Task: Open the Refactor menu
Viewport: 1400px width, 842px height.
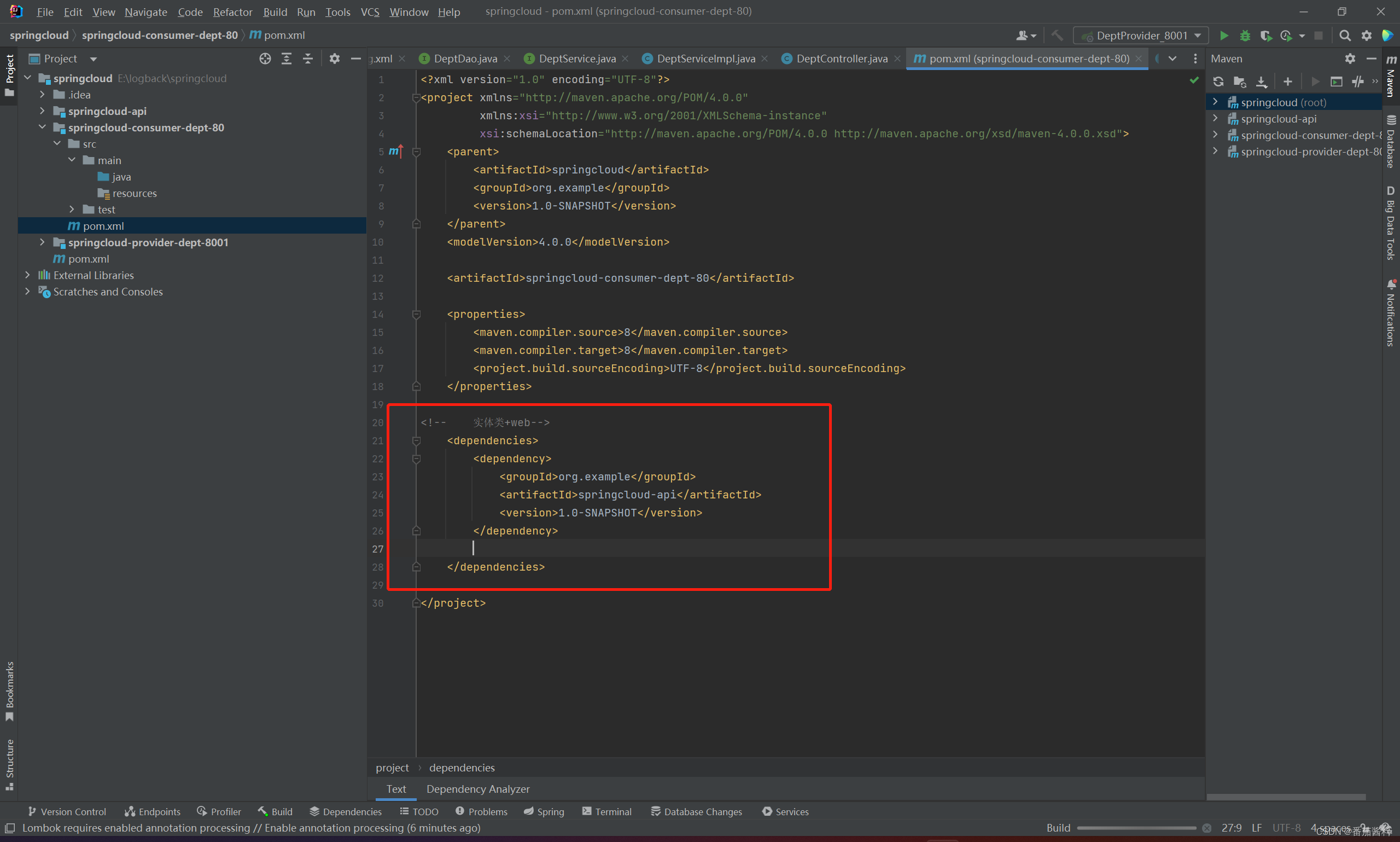Action: pyautogui.click(x=232, y=12)
